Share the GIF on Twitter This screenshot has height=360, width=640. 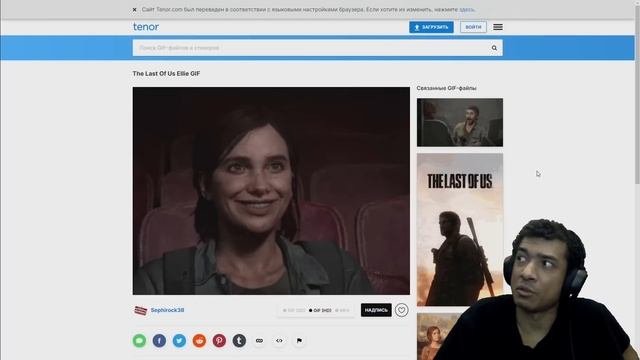pos(179,340)
